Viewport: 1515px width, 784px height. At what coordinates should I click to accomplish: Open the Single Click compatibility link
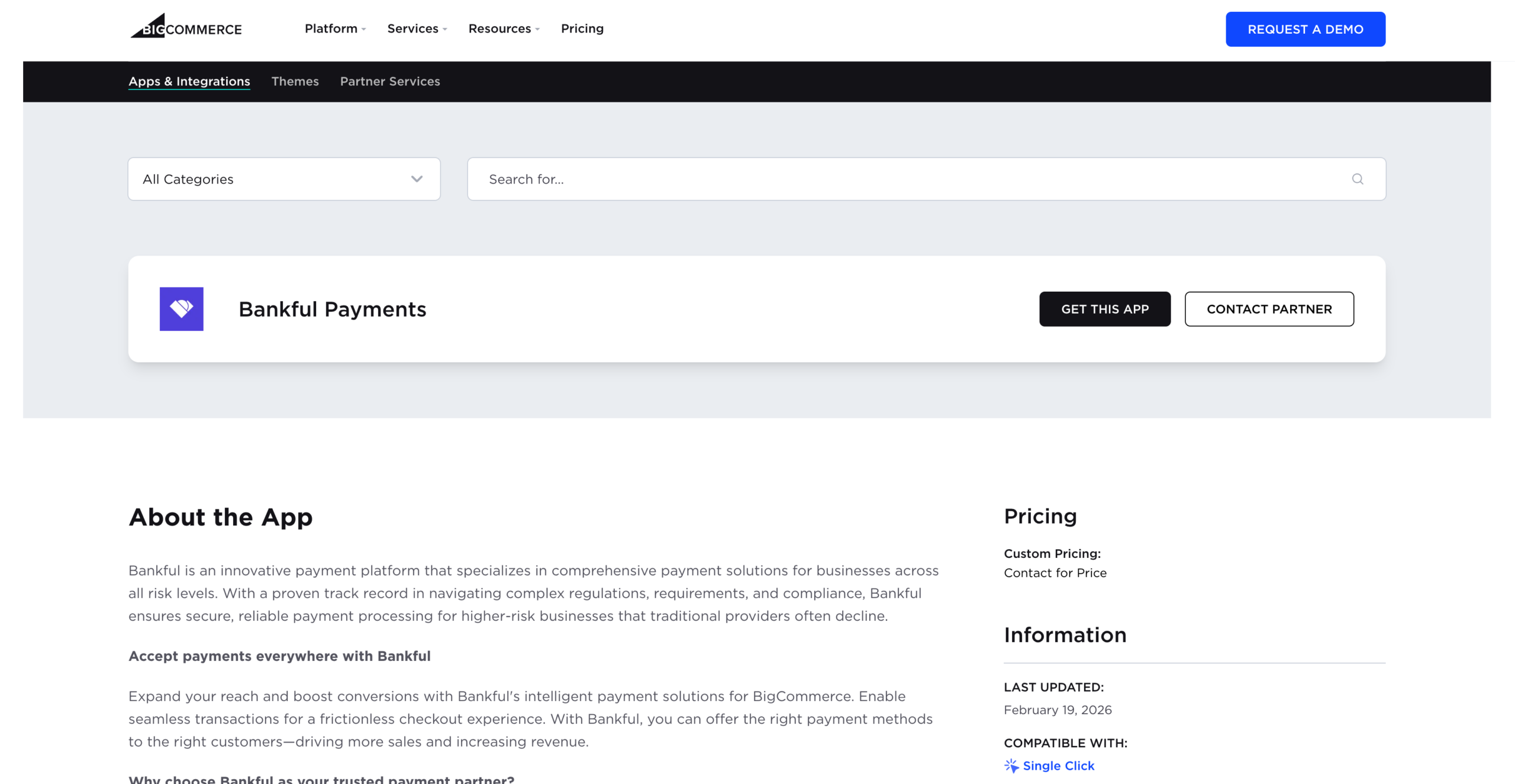point(1058,766)
